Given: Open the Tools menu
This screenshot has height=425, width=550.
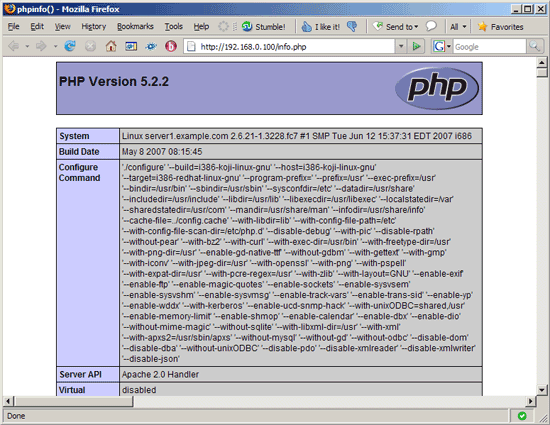Looking at the screenshot, I should point(174,27).
